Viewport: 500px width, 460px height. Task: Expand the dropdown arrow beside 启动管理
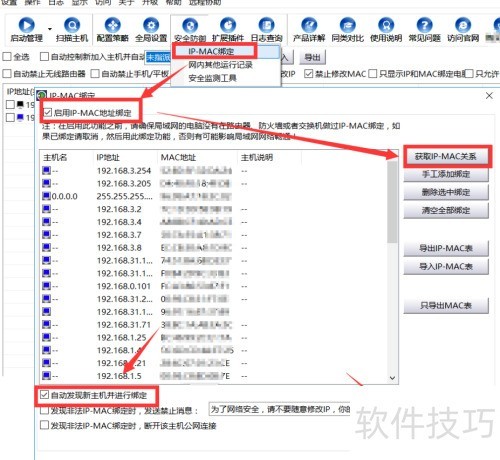[x=50, y=29]
